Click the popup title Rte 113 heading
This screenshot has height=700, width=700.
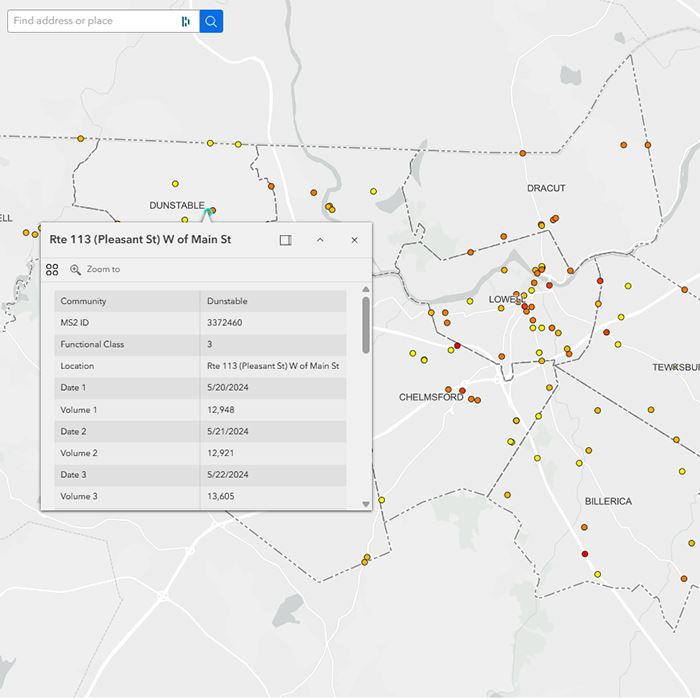[x=140, y=239]
